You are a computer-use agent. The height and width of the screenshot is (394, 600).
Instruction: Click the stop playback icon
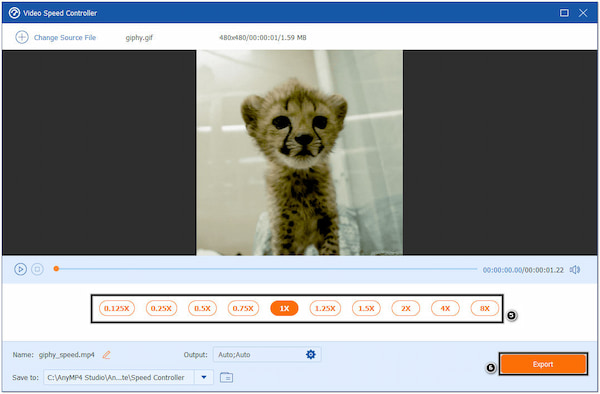tap(37, 269)
